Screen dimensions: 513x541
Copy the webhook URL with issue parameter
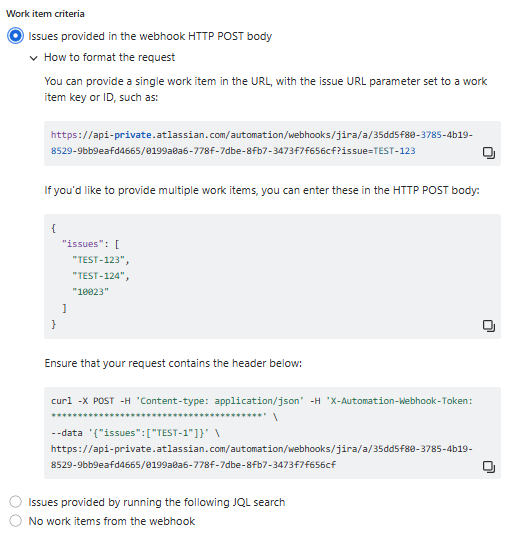click(489, 153)
